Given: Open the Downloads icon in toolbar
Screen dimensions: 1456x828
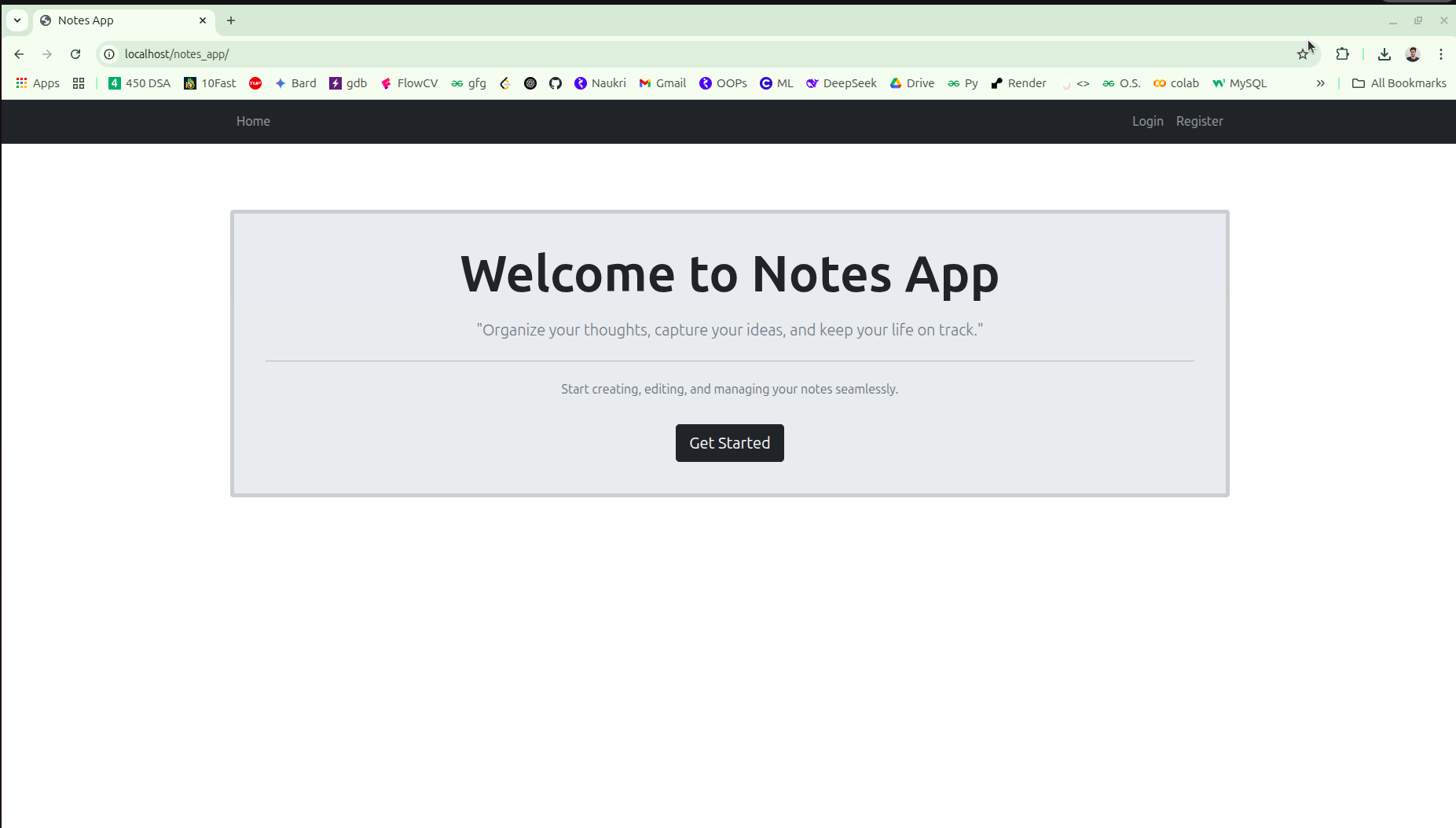Looking at the screenshot, I should [1384, 54].
